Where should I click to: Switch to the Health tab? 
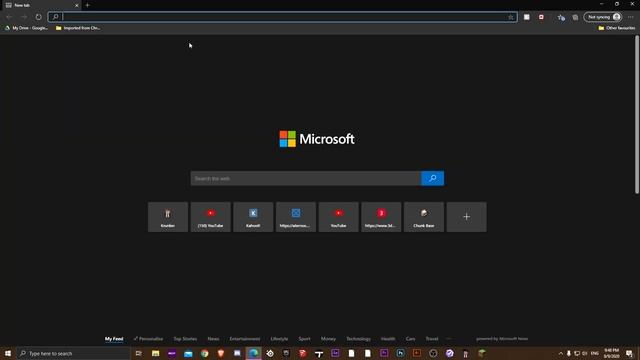[388, 339]
